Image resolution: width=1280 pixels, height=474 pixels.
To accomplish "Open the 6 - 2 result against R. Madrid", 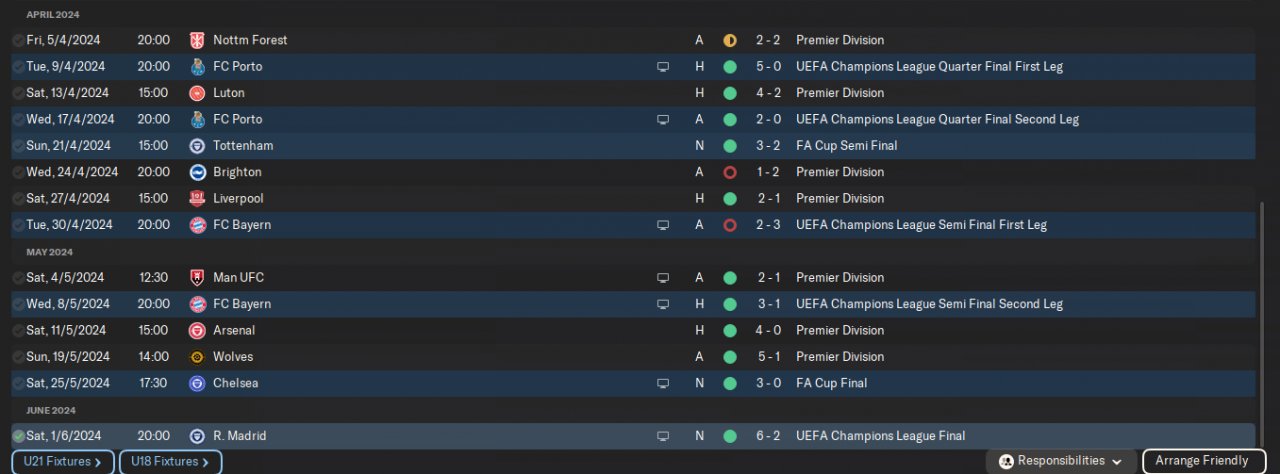I will pos(769,436).
